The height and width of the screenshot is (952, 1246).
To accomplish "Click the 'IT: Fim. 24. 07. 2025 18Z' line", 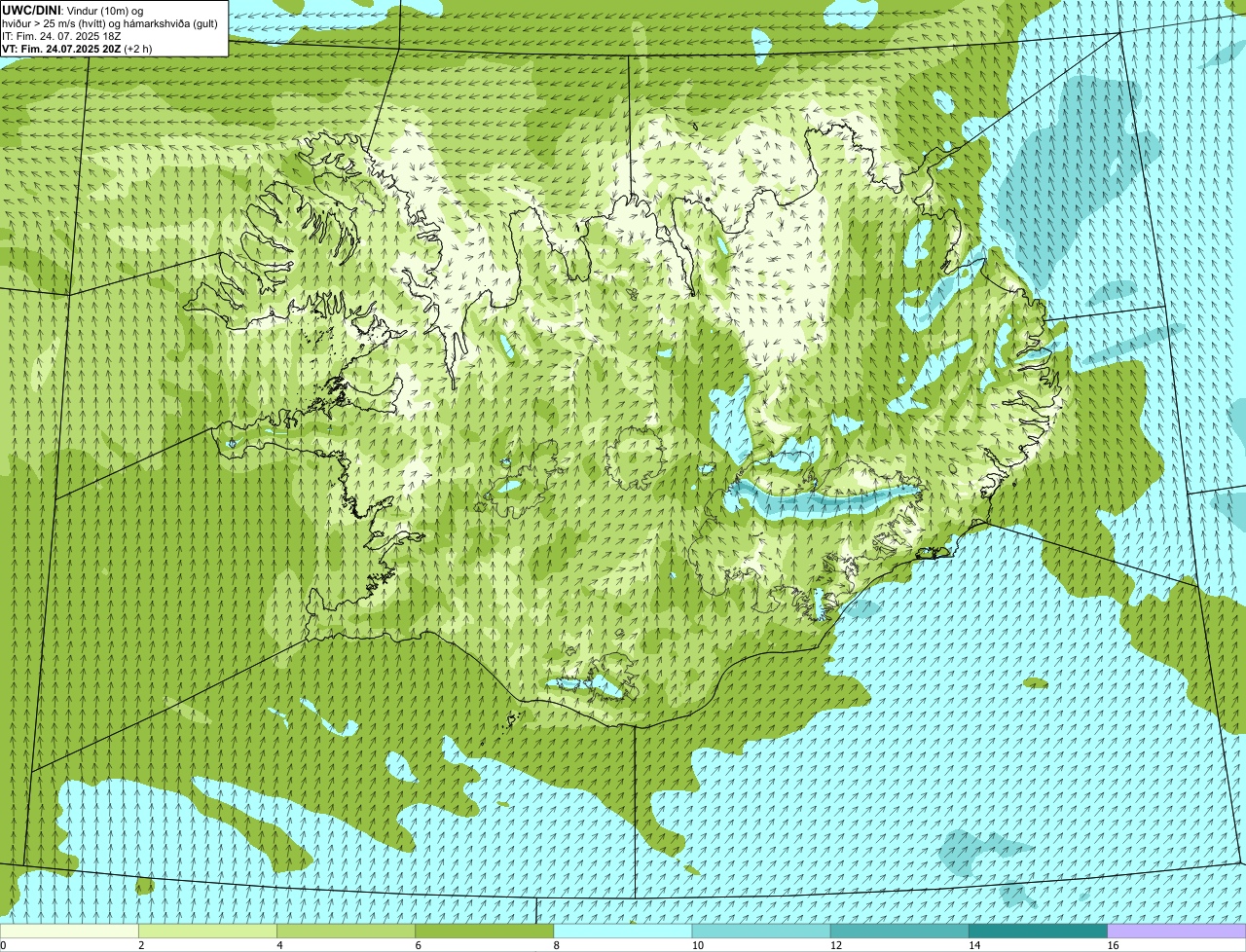I will pyautogui.click(x=61, y=35).
